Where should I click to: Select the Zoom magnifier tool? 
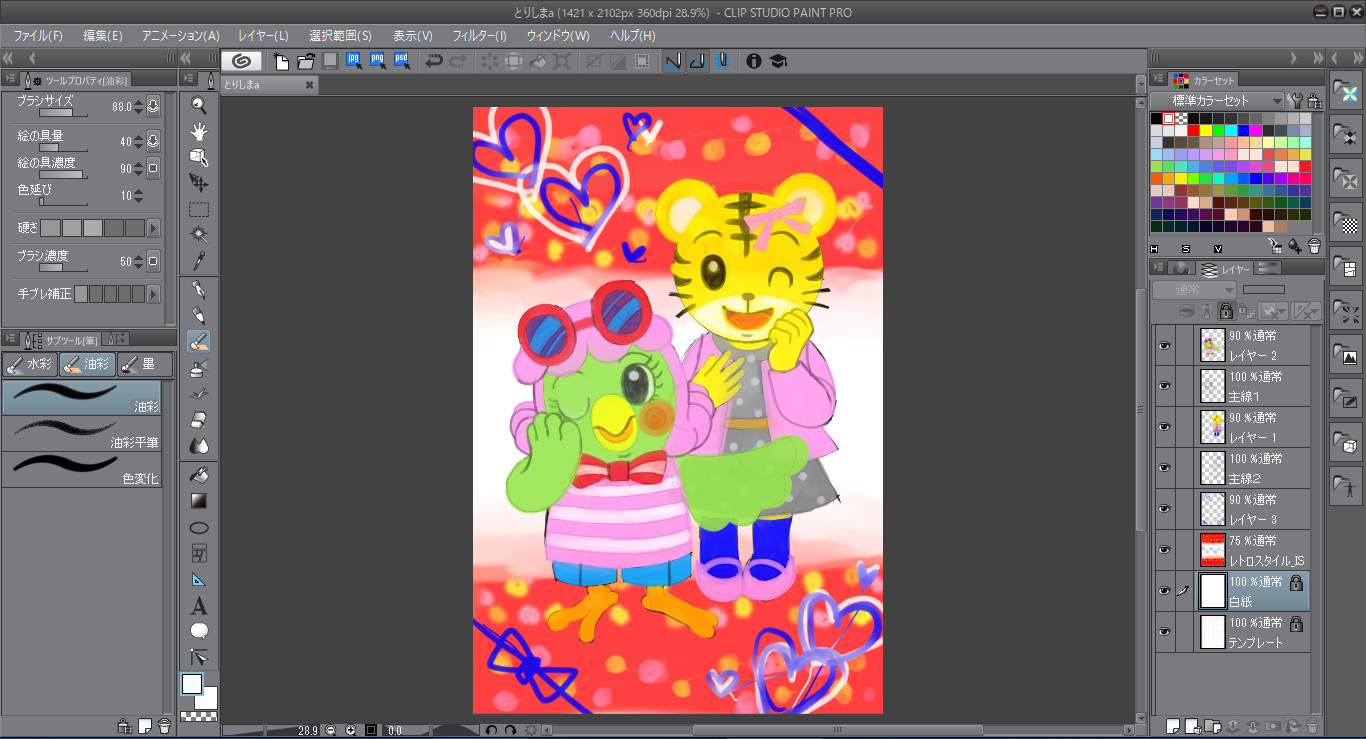point(199,105)
